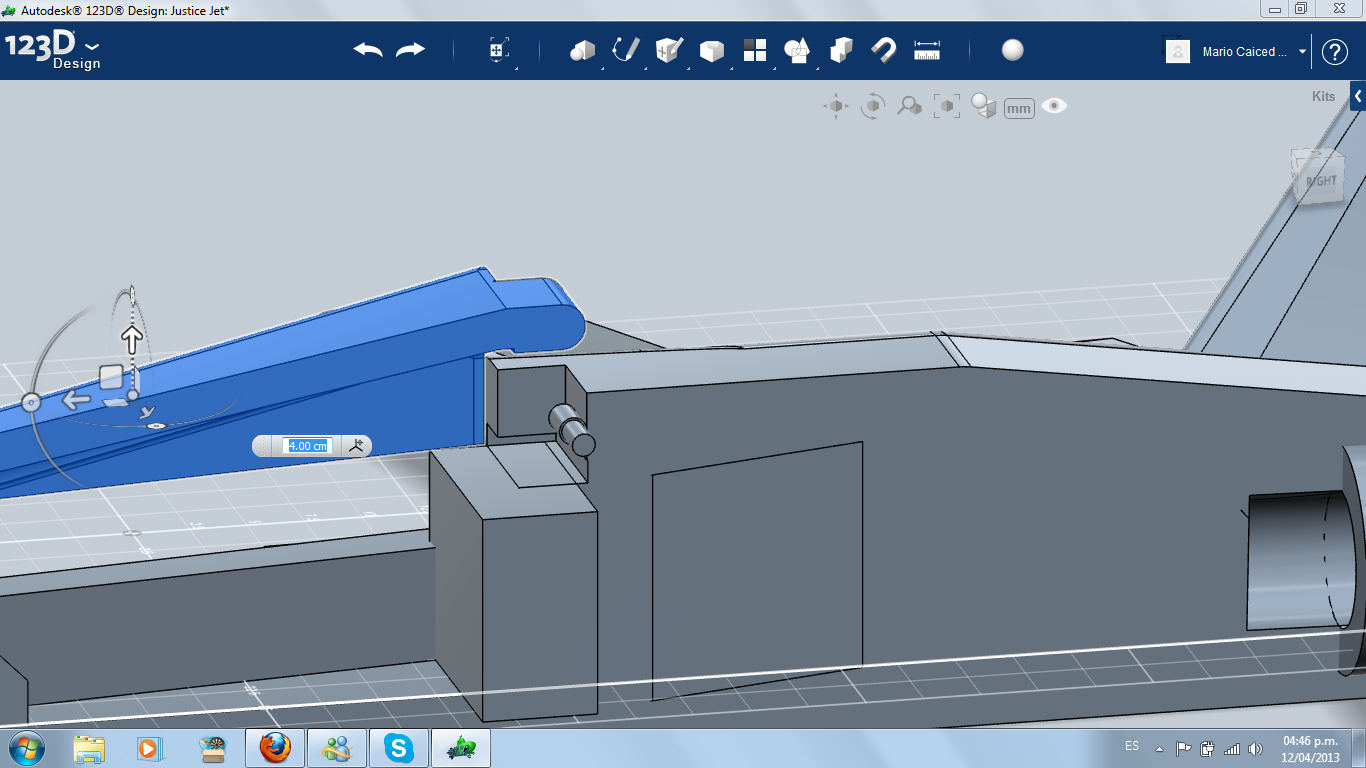Open Firefox from the taskbar
This screenshot has width=1366, height=768.
[x=275, y=748]
